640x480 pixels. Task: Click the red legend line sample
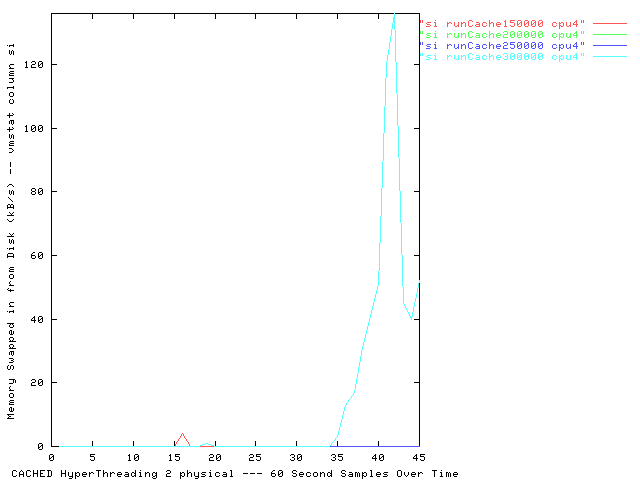point(610,24)
